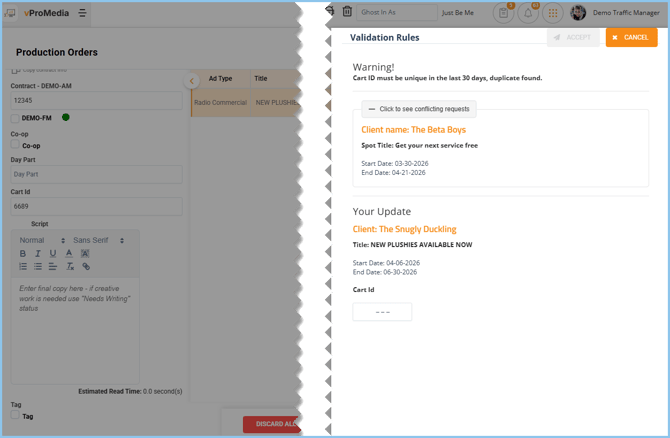Click the red Discard All button
670x438 pixels.
click(272, 424)
